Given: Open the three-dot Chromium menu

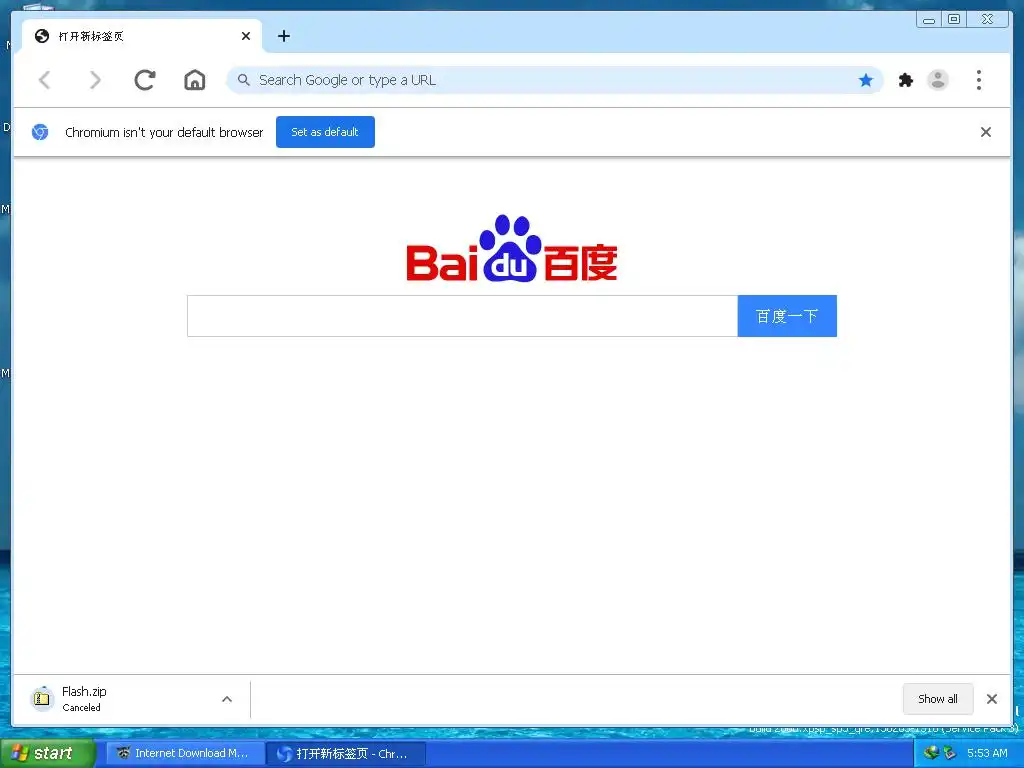Looking at the screenshot, I should 978,80.
